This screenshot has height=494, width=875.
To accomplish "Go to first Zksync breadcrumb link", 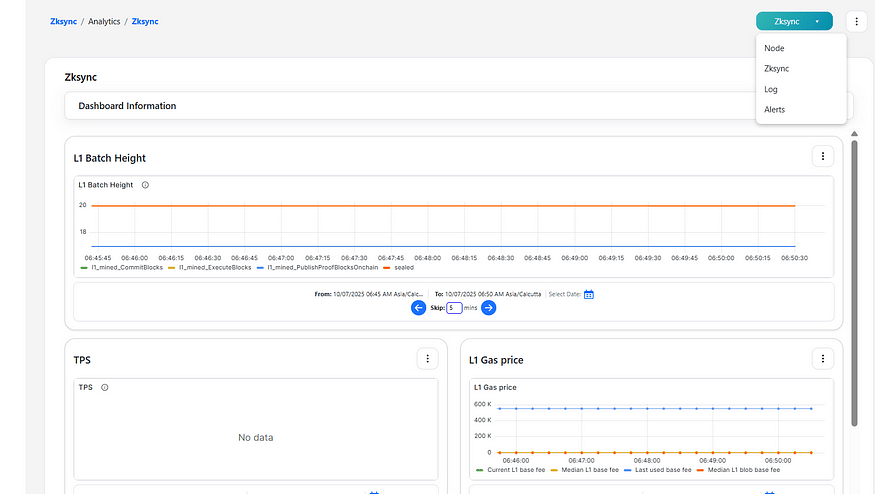I will pos(64,21).
